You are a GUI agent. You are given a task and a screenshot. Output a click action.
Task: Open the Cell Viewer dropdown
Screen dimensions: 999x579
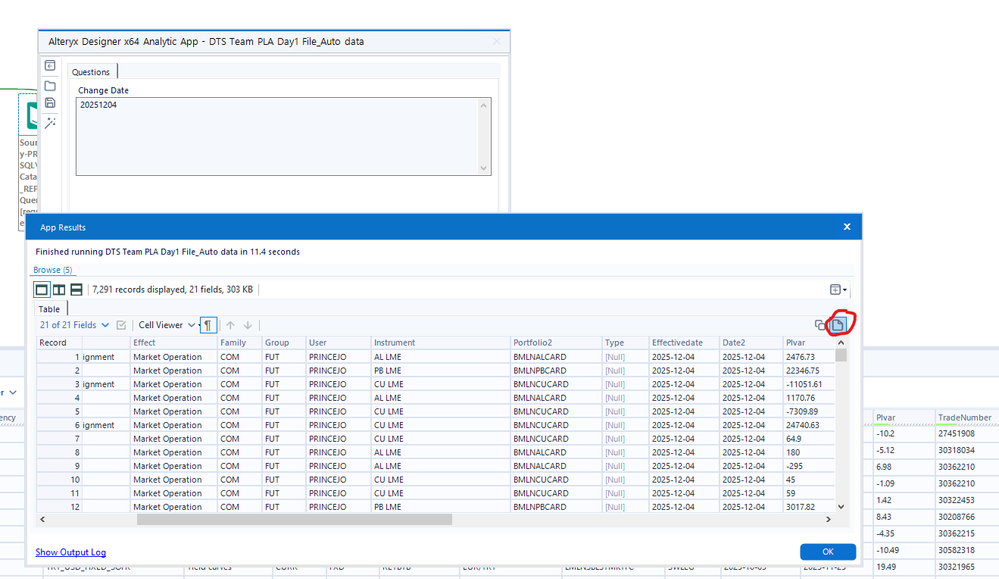[166, 325]
